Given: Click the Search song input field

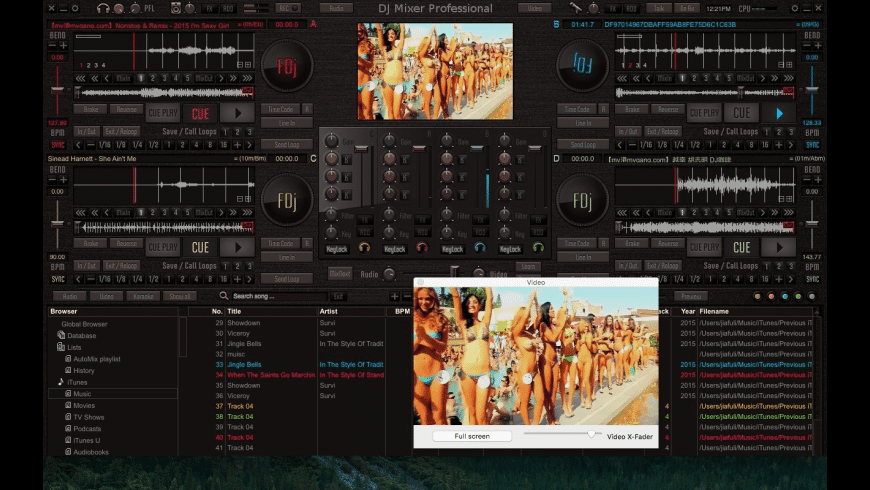Looking at the screenshot, I should (280, 296).
